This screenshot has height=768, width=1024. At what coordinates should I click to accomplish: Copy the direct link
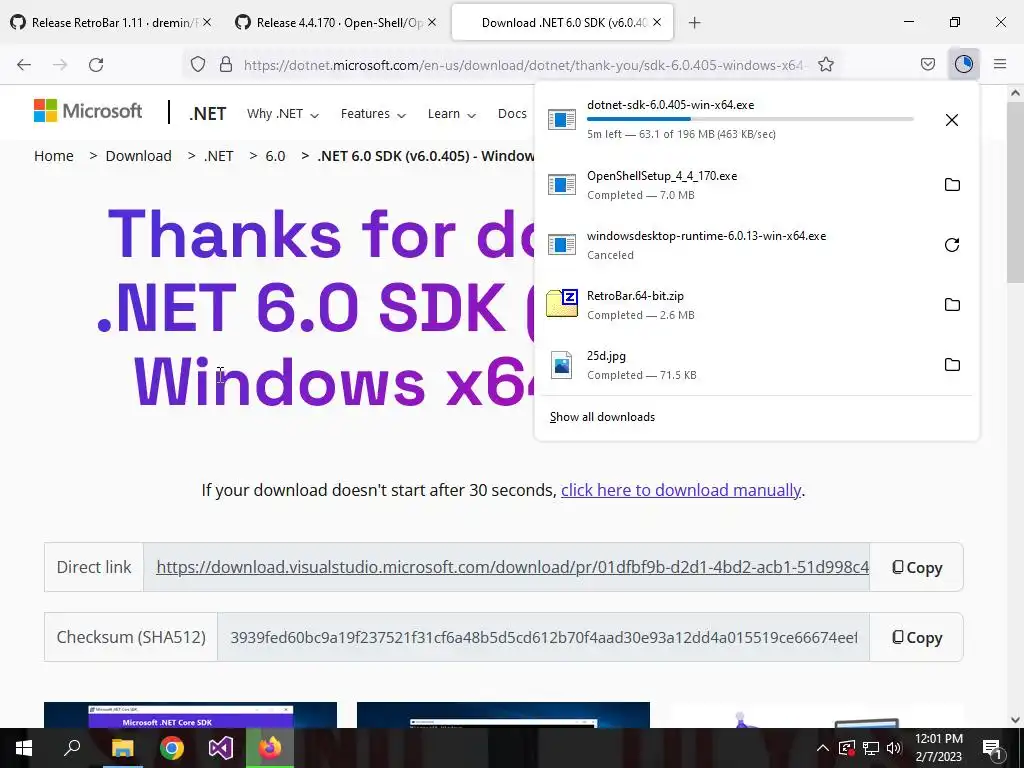917,568
